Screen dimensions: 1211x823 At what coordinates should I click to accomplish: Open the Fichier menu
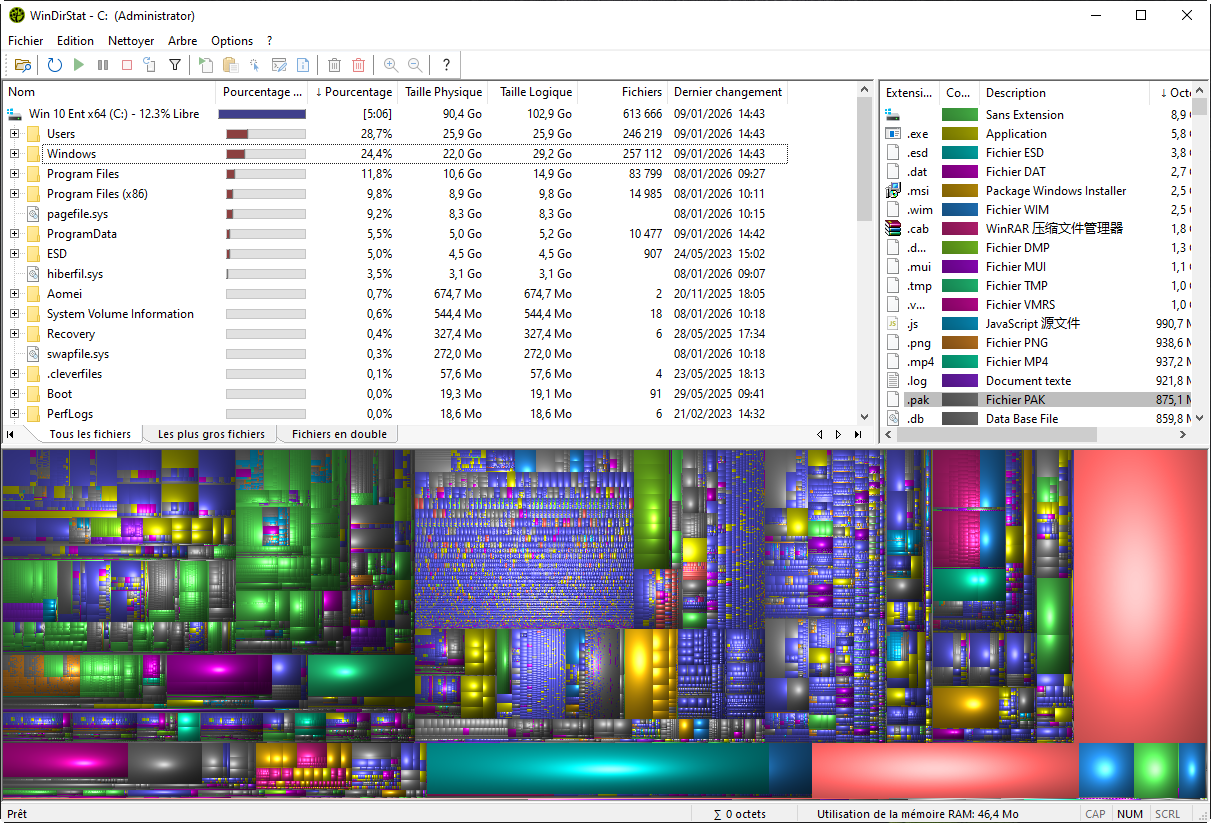coord(26,41)
